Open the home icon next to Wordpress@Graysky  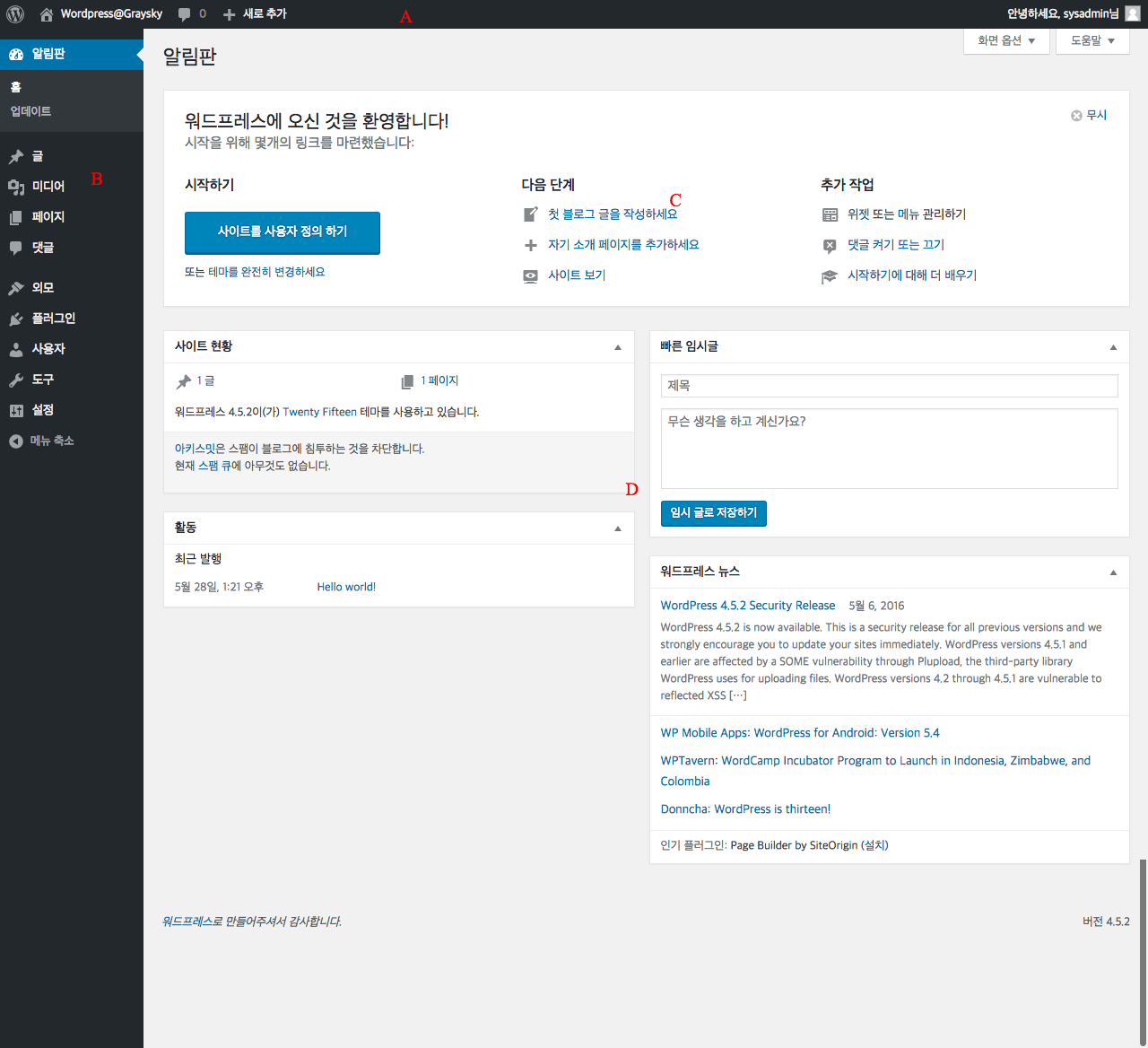[47, 14]
